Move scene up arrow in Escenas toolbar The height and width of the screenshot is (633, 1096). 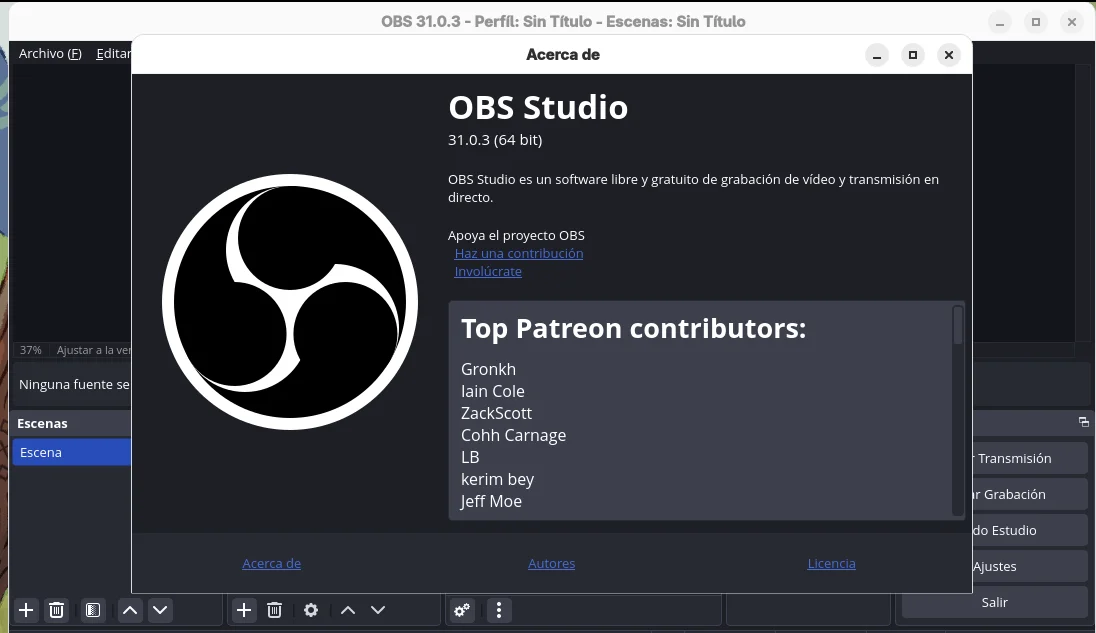click(x=130, y=610)
